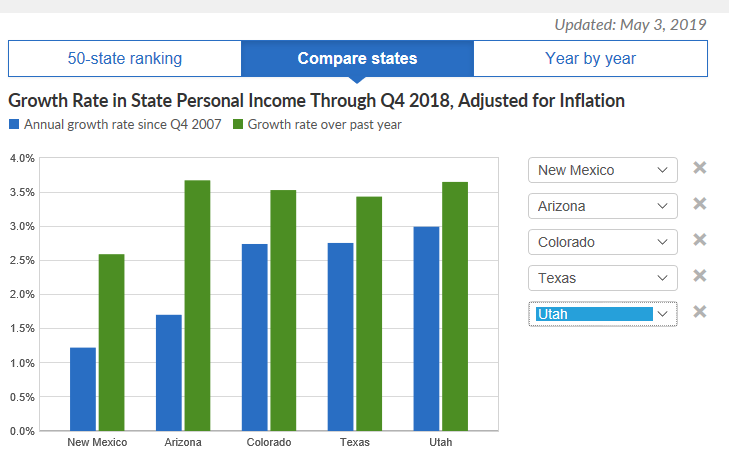Expand the highlighted Utah dropdown

[603, 314]
